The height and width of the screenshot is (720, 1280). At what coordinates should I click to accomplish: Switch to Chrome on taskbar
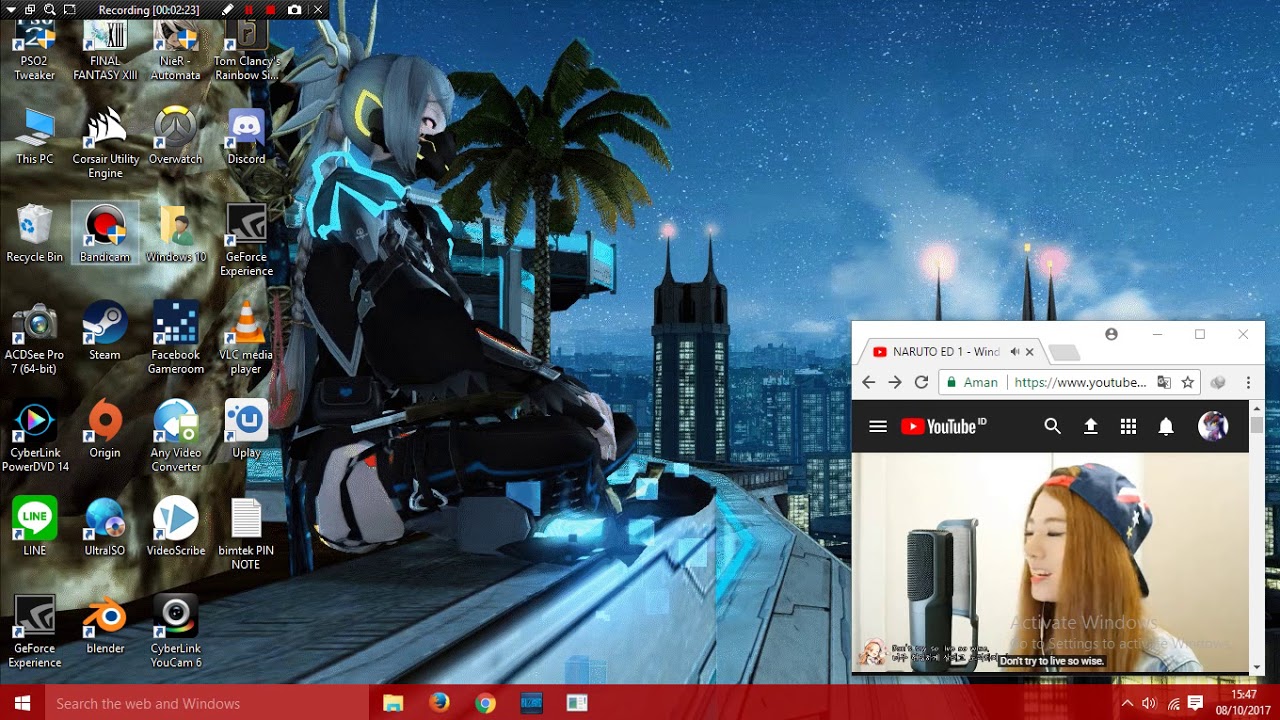pyautogui.click(x=485, y=703)
